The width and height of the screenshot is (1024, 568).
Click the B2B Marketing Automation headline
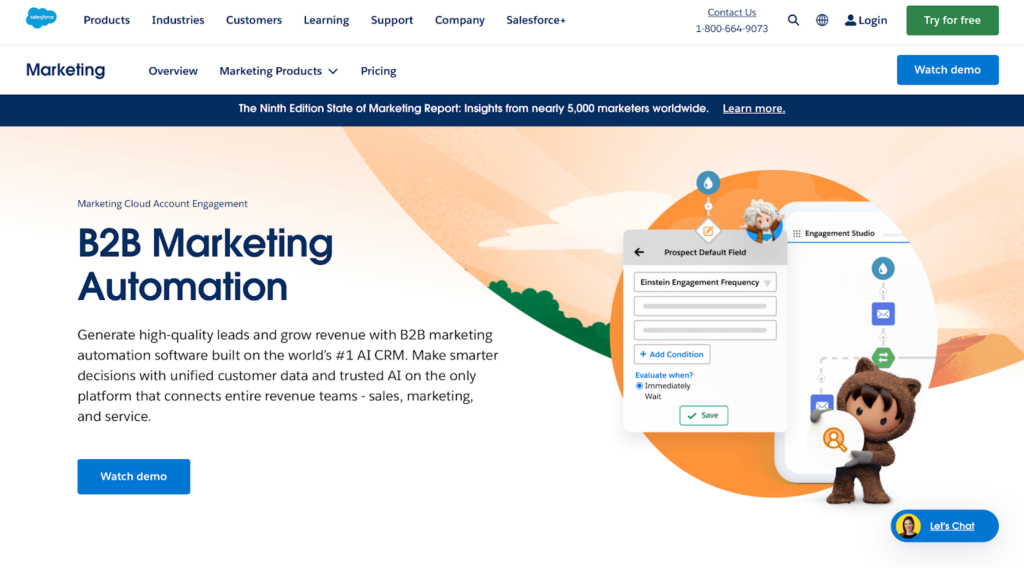tap(205, 264)
